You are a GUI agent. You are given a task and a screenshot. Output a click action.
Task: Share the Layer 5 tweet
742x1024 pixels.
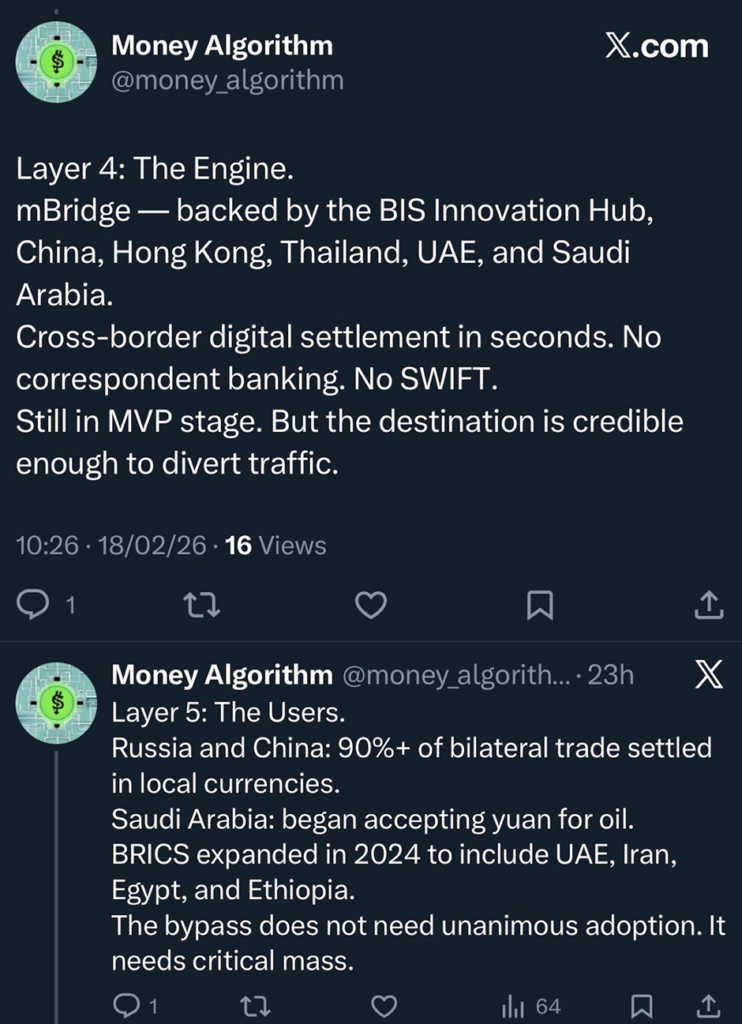coord(711,1005)
